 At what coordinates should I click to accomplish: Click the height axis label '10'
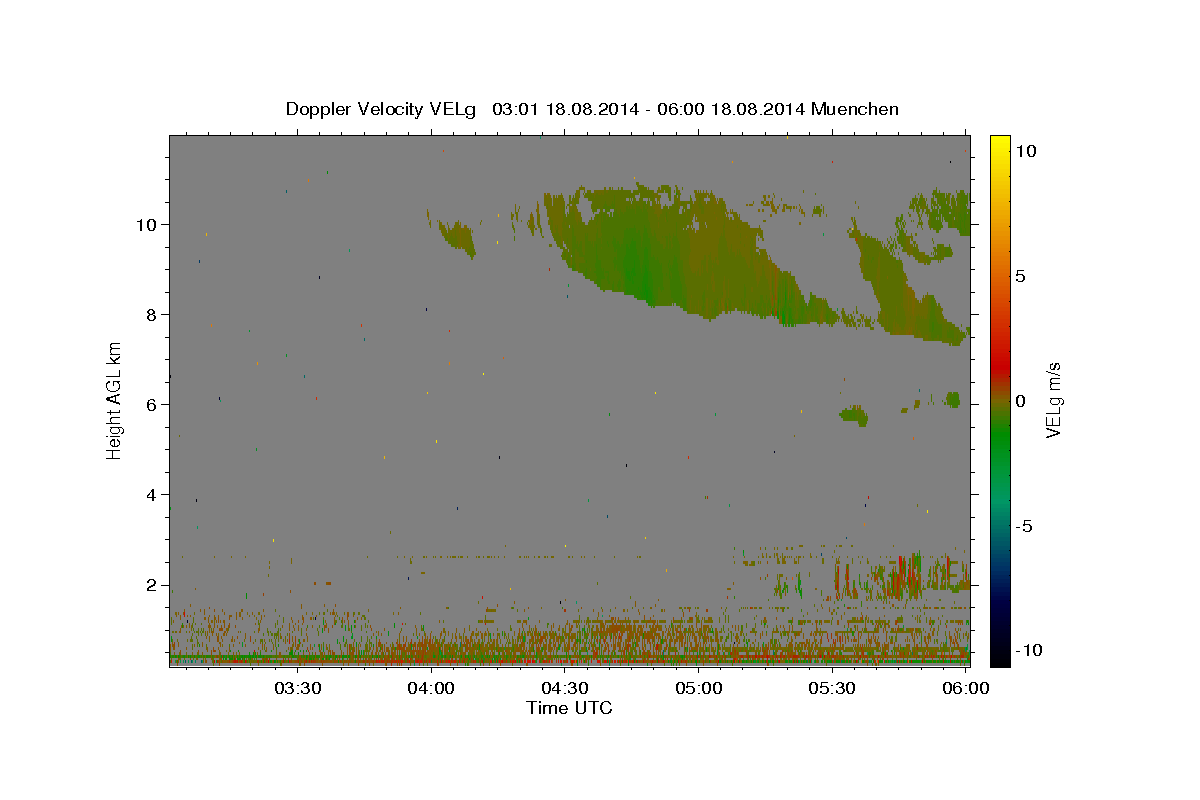[x=146, y=224]
